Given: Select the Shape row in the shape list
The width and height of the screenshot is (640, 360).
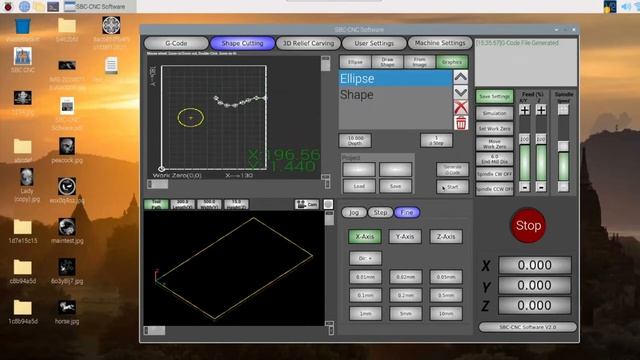Looking at the screenshot, I should tap(396, 95).
